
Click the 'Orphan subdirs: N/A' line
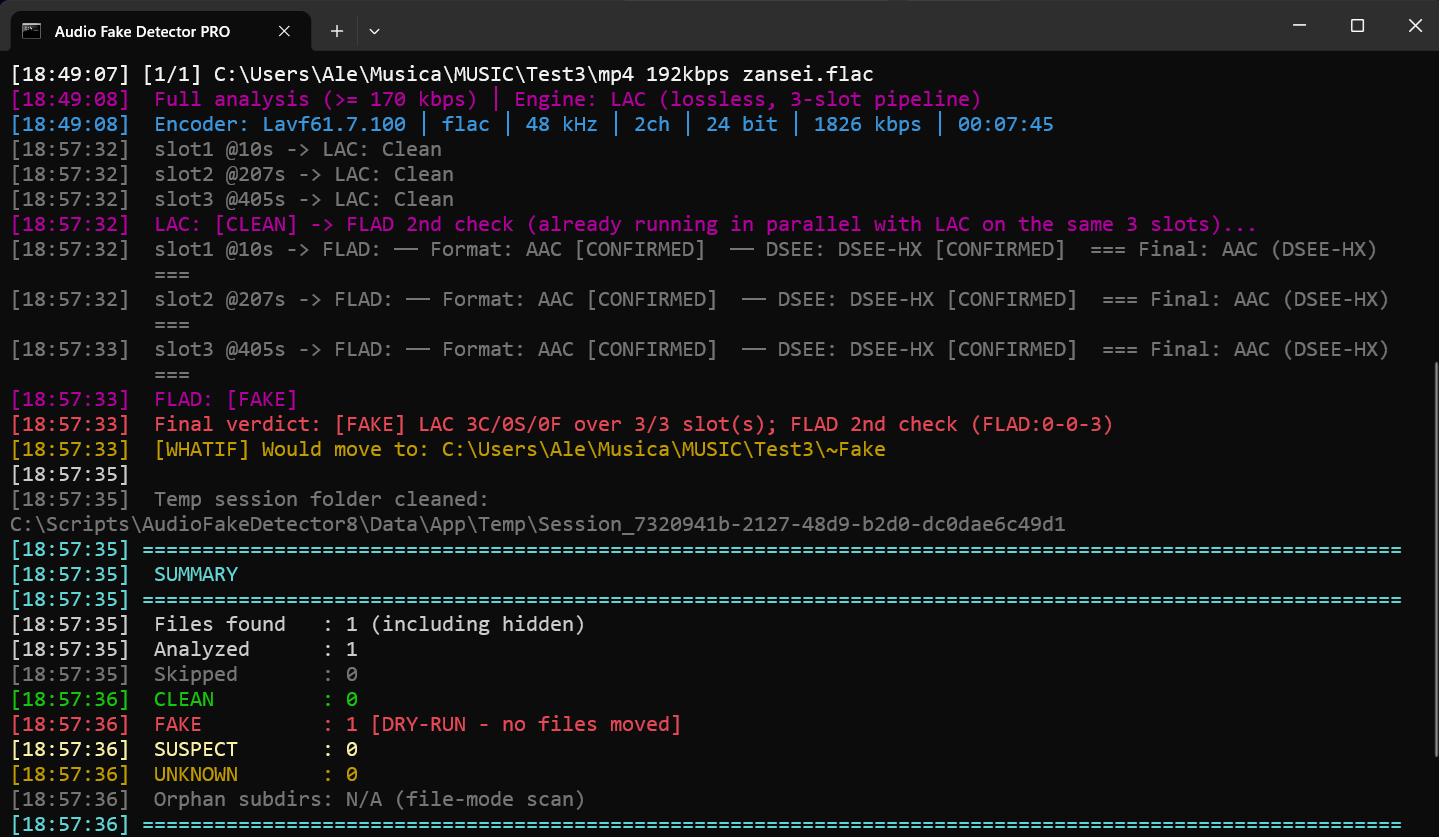click(x=298, y=799)
